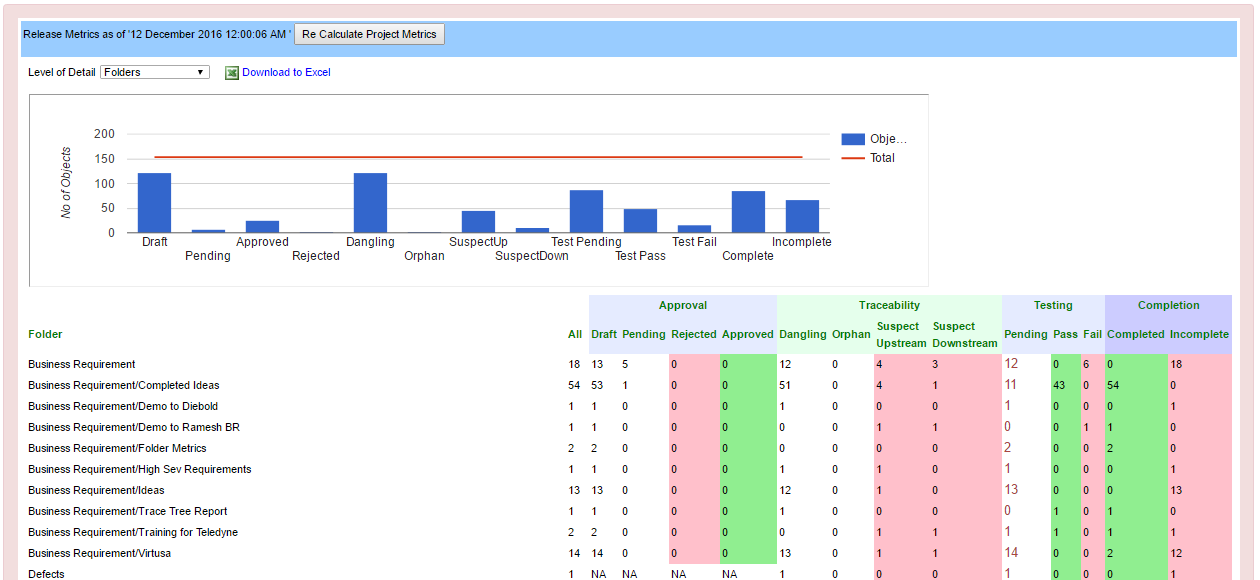The image size is (1260, 580).
Task: Select the Draft bar in chart
Action: point(154,203)
